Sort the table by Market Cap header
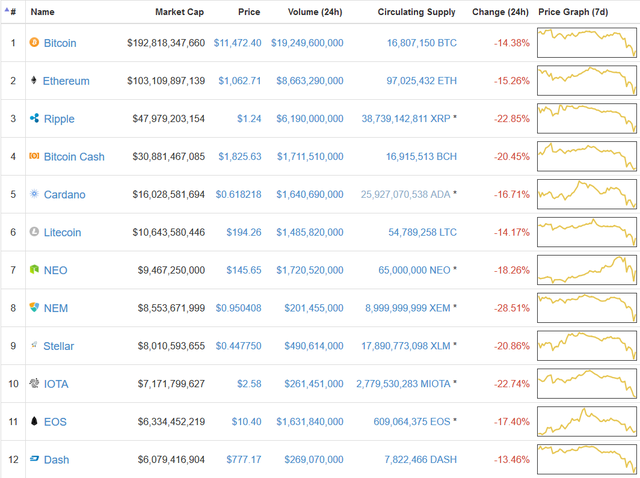Screen dimensions: 640x478 coord(180,13)
